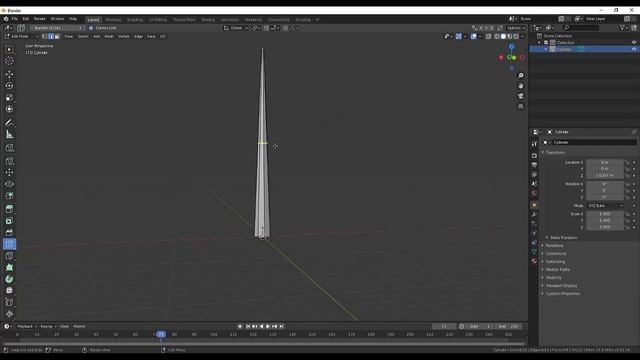Select the Select Box tool
Image resolution: width=640 pixels, height=360 pixels.
[x=9, y=49]
